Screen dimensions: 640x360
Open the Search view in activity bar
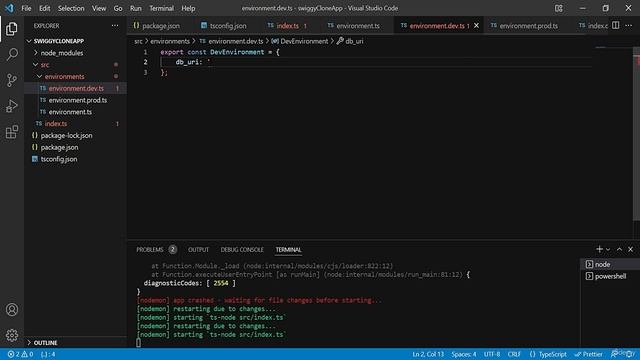pyautogui.click(x=12, y=54)
